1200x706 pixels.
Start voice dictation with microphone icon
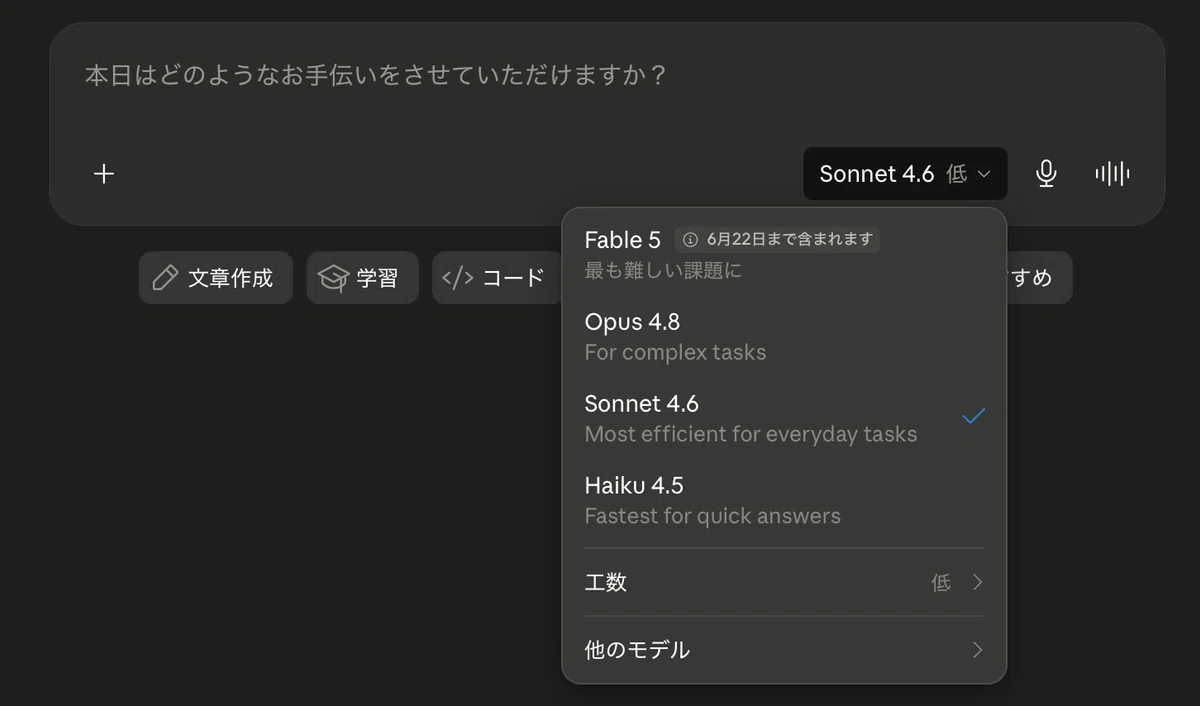1046,174
